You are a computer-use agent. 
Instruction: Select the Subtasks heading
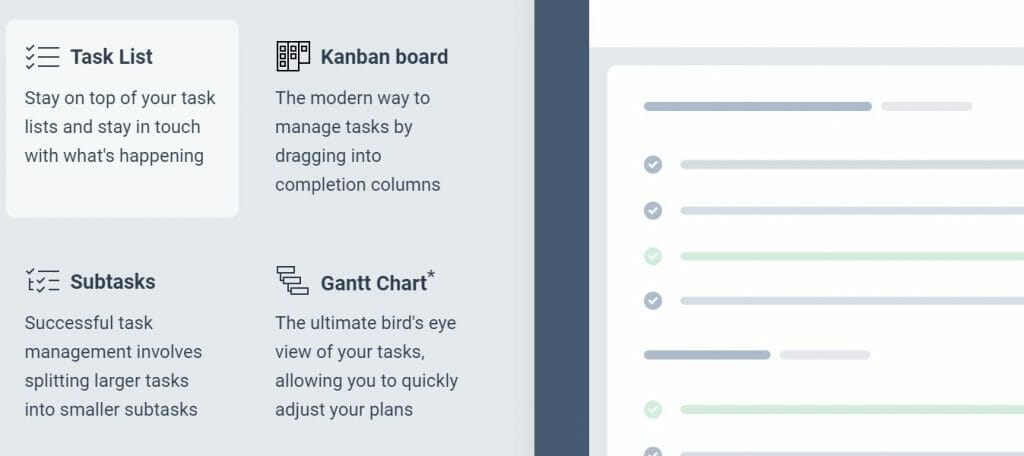[x=113, y=282]
